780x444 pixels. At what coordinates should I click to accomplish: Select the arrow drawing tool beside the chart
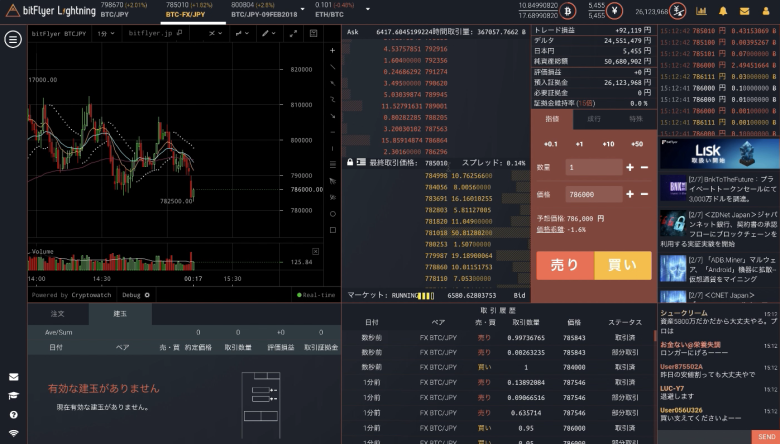[333, 115]
